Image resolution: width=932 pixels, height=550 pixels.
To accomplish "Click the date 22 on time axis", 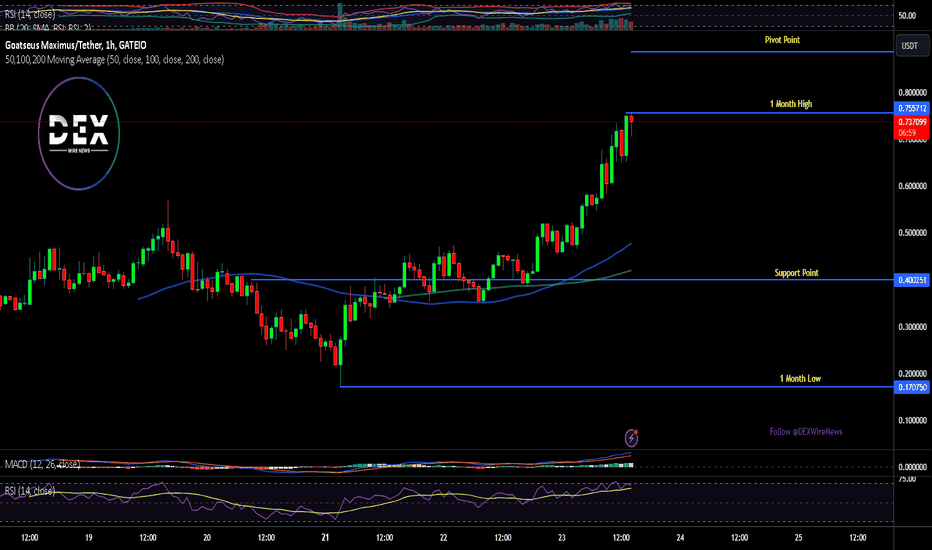I will 443,538.
